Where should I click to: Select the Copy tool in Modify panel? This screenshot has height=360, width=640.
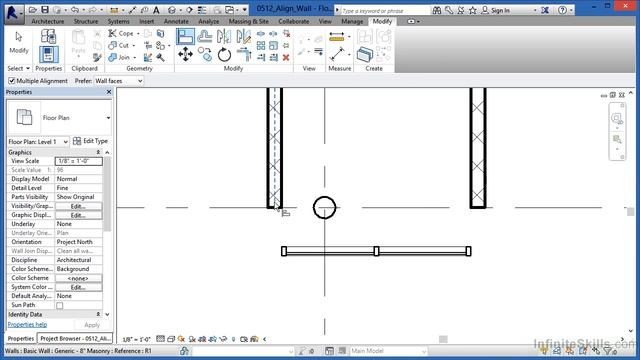(x=204, y=54)
